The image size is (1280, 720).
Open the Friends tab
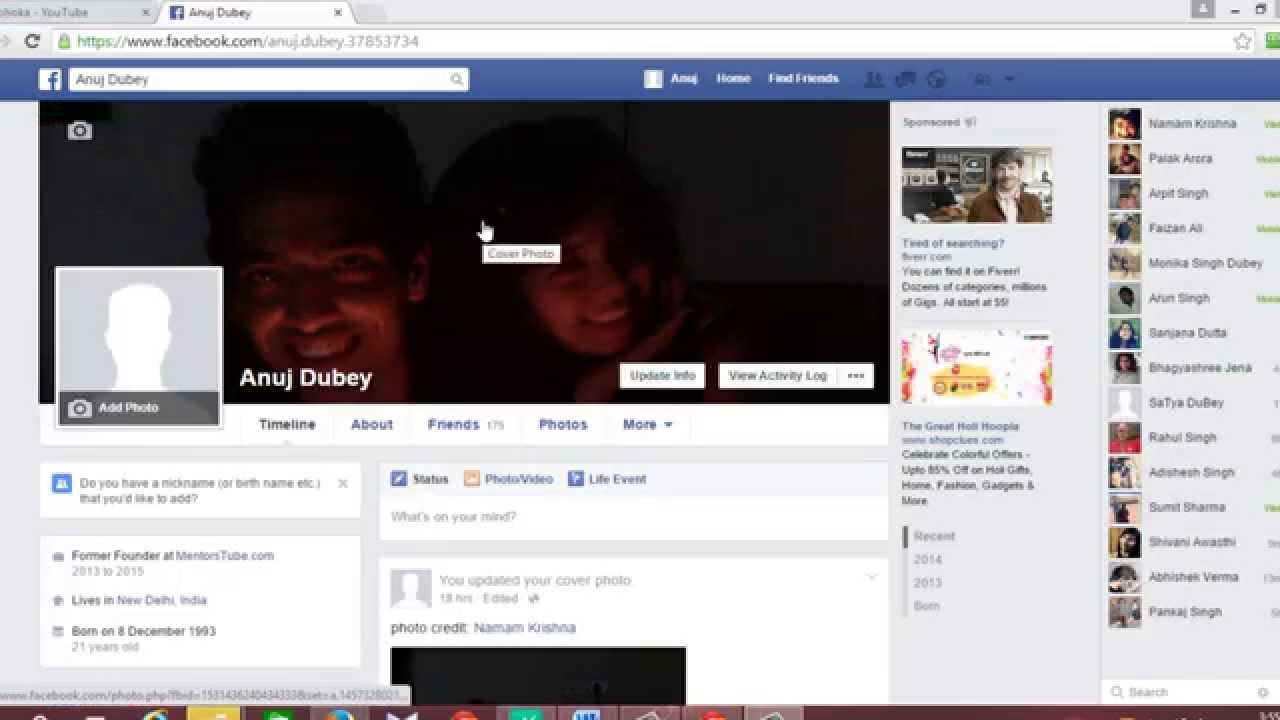pos(465,424)
